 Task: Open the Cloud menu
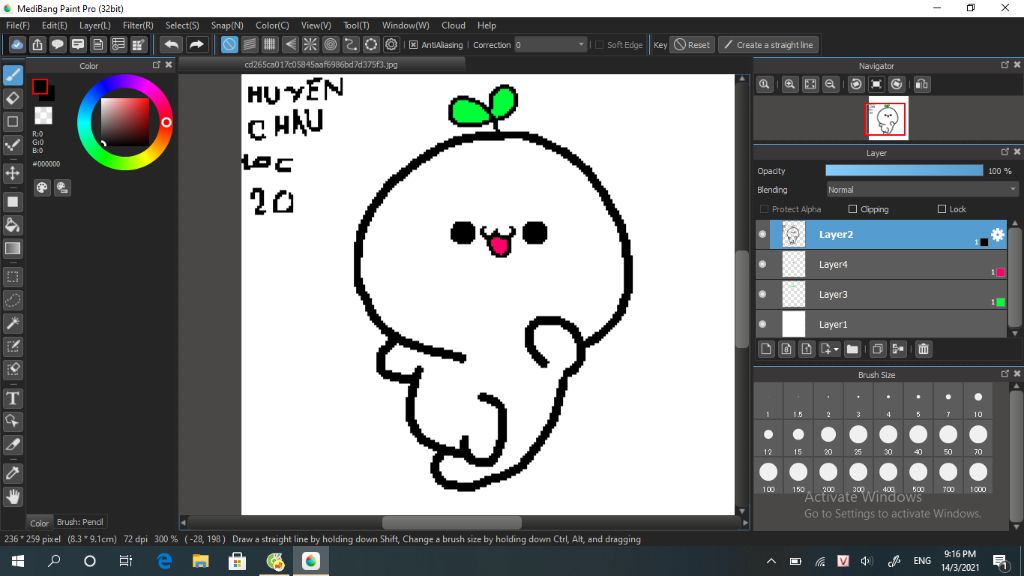pyautogui.click(x=453, y=25)
